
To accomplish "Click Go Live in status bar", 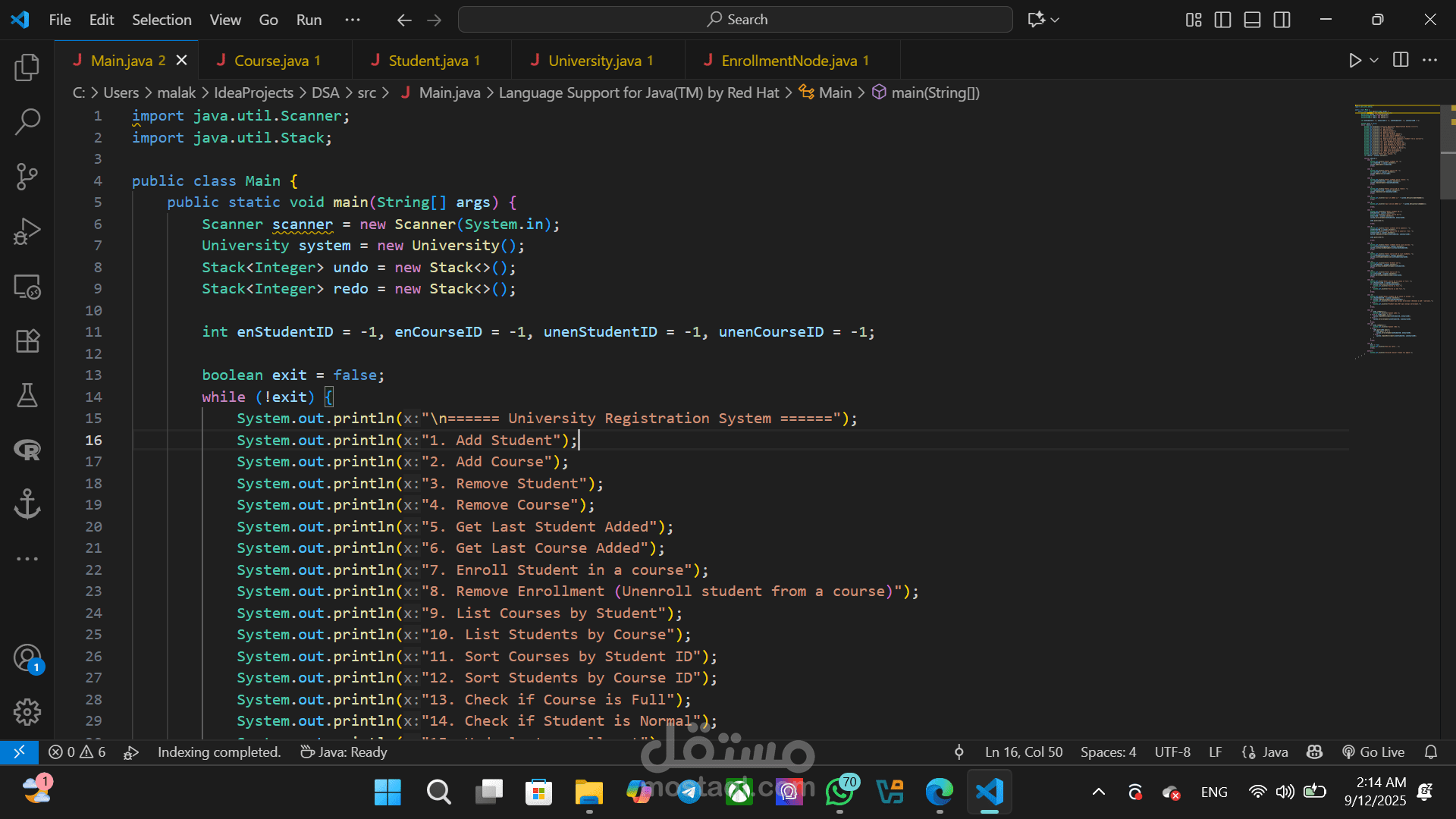I will click(1373, 752).
